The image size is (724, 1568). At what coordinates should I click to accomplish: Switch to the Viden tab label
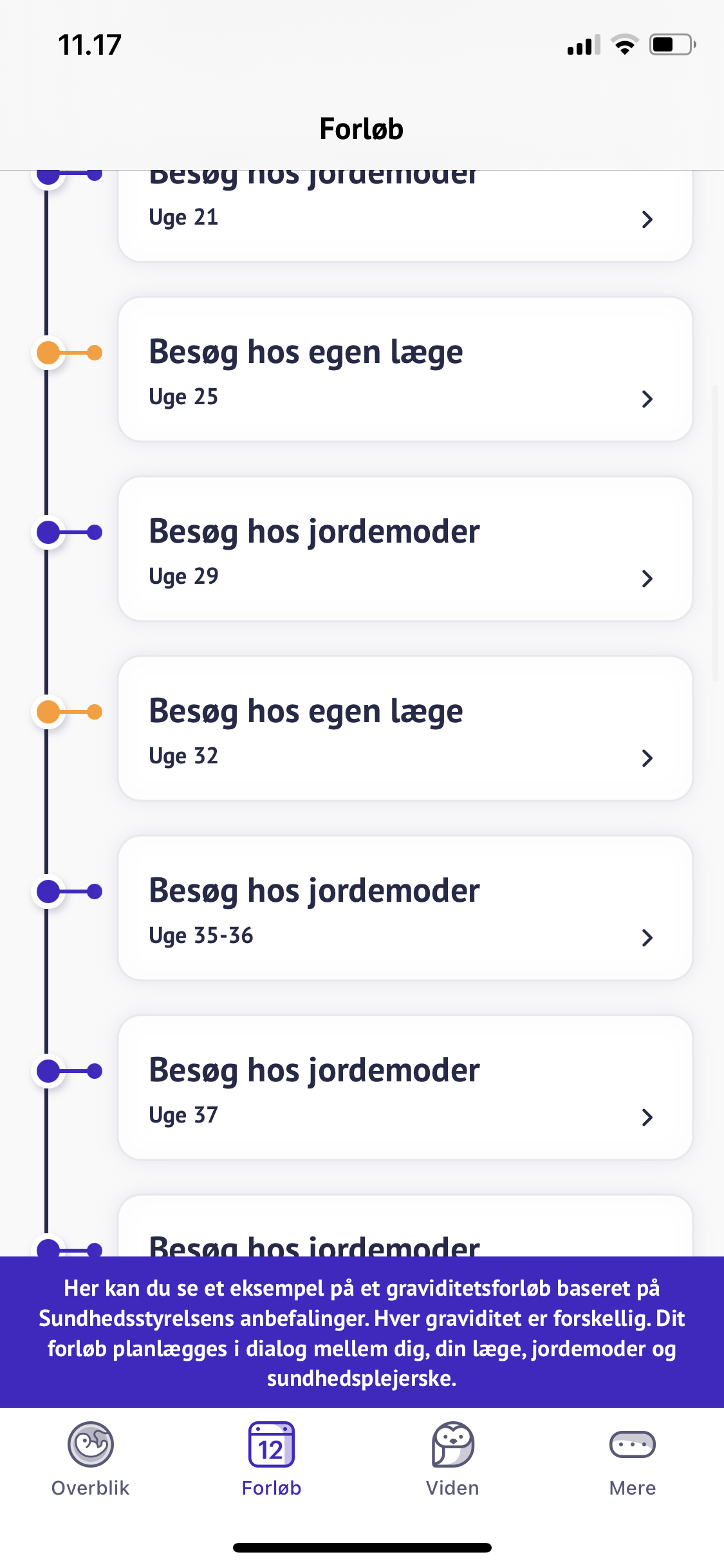[x=452, y=1488]
